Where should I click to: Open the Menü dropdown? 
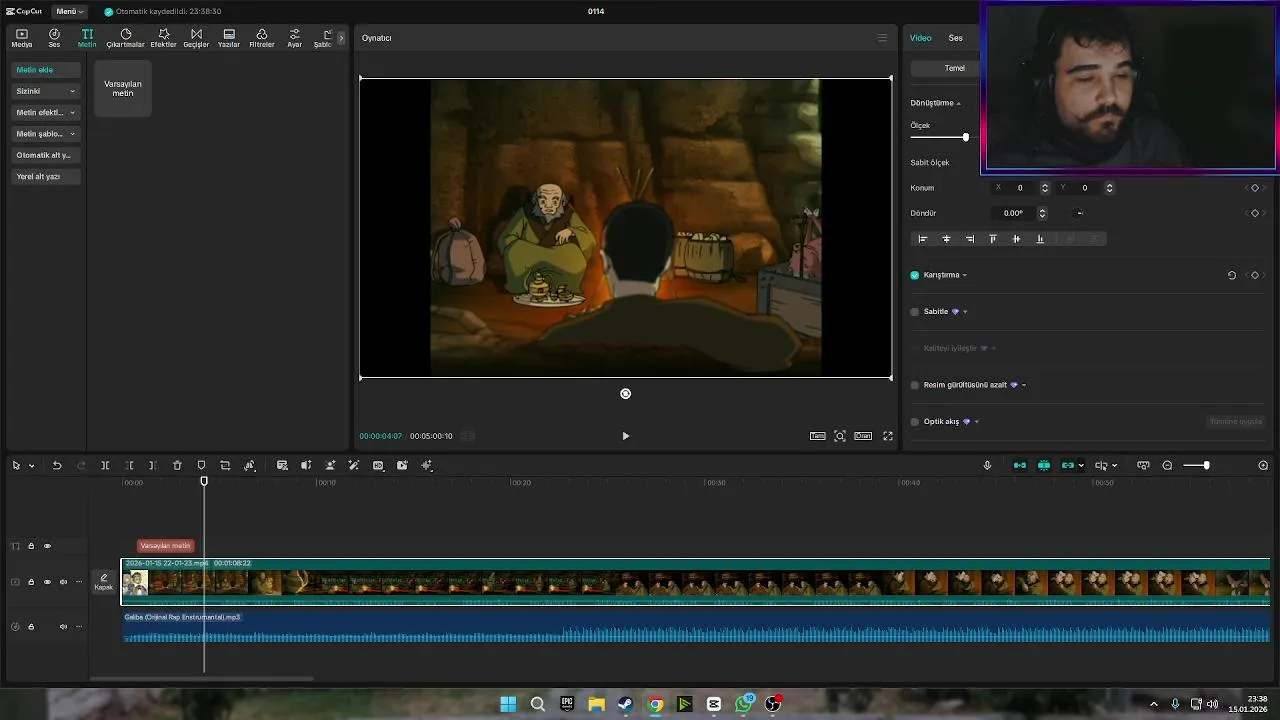(x=68, y=11)
